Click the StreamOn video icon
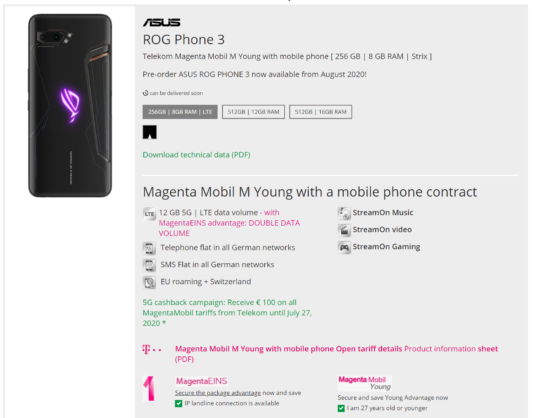 click(344, 230)
